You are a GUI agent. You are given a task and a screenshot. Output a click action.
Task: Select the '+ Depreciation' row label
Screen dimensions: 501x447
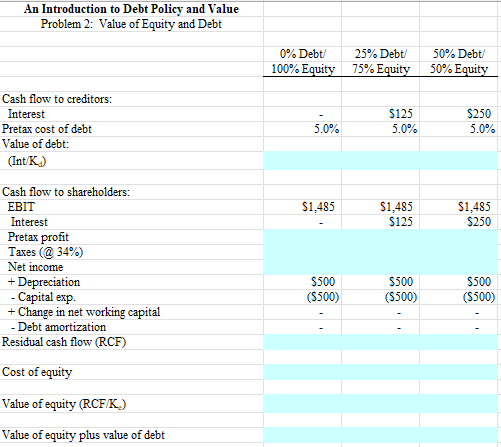pos(44,282)
